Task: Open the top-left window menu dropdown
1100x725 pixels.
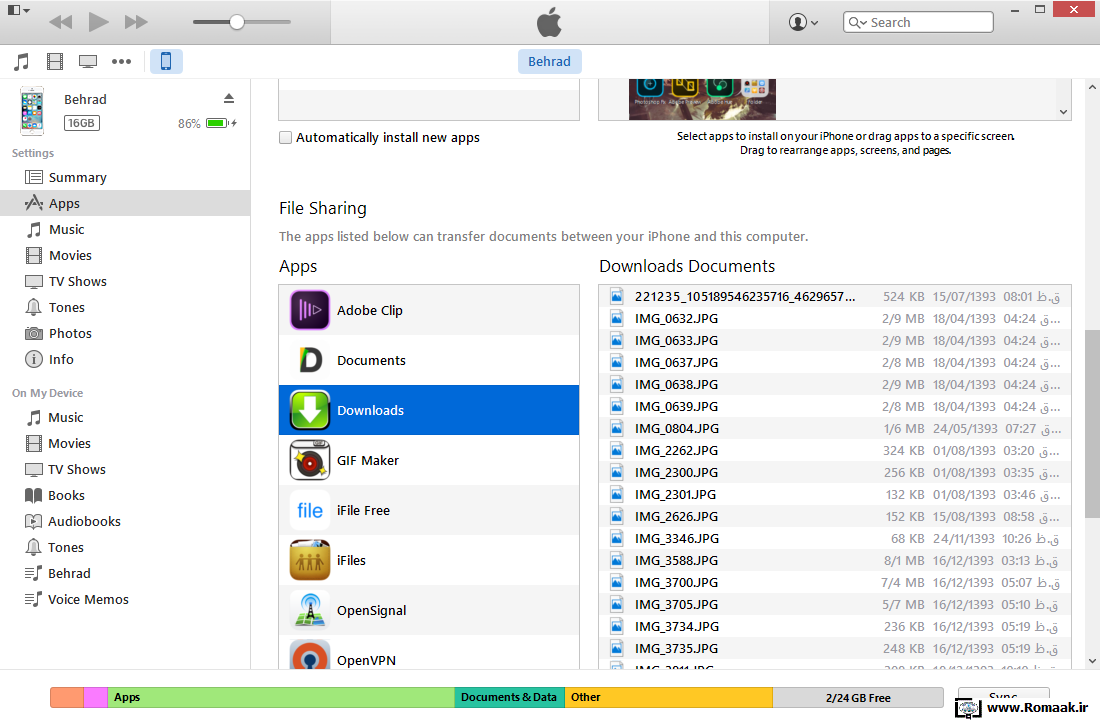Action: pyautogui.click(x=18, y=11)
